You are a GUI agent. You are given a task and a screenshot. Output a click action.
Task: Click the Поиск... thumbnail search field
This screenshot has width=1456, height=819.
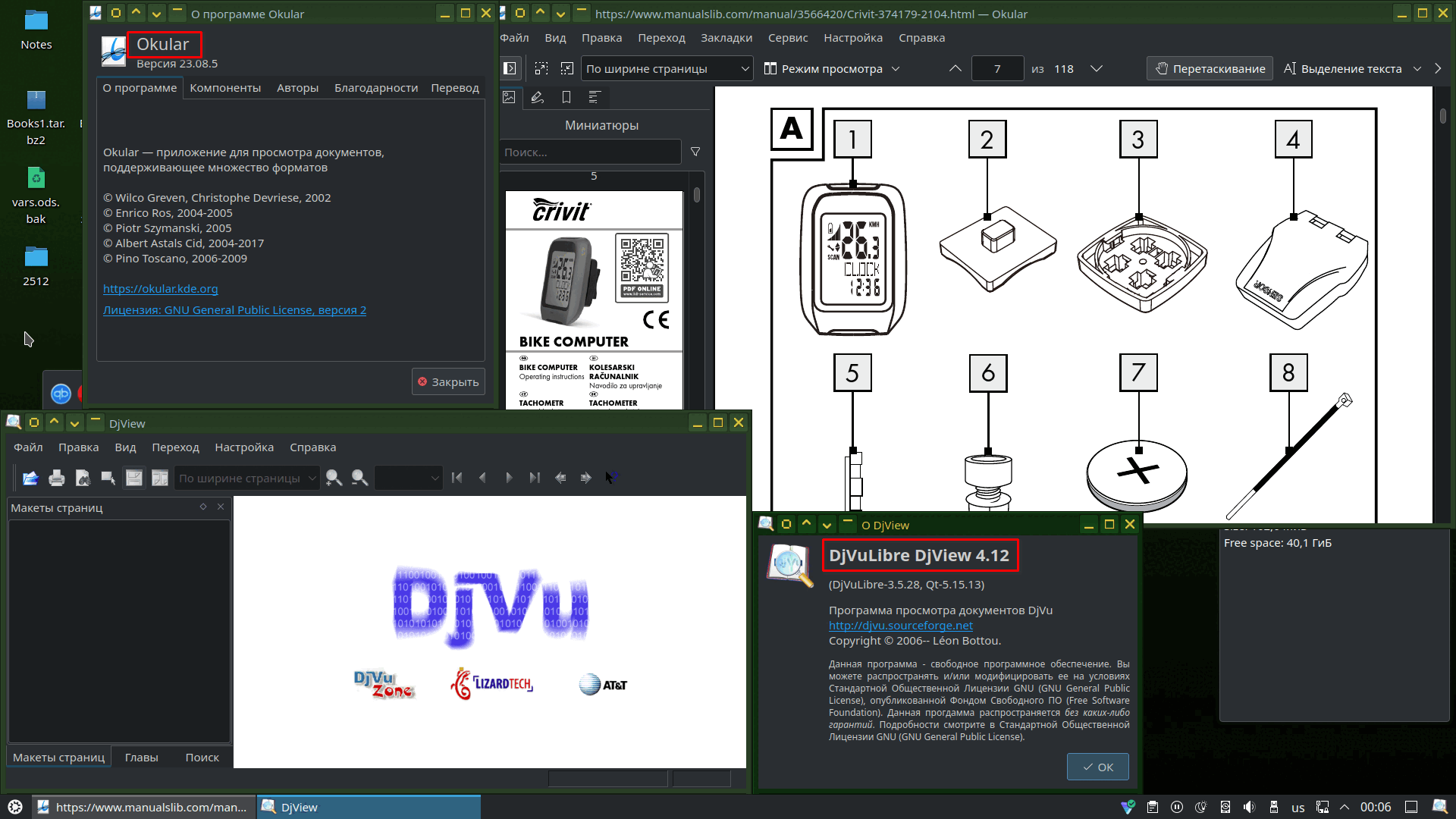[590, 152]
